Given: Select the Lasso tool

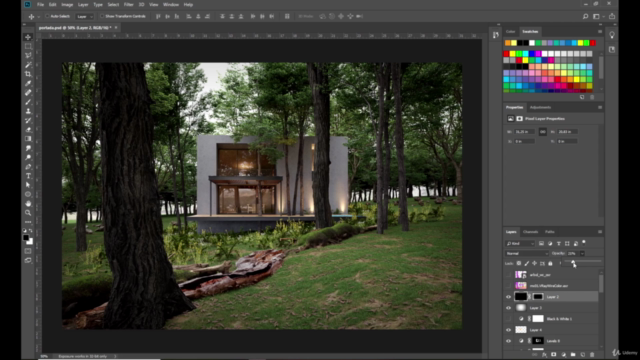Looking at the screenshot, I should tap(28, 56).
